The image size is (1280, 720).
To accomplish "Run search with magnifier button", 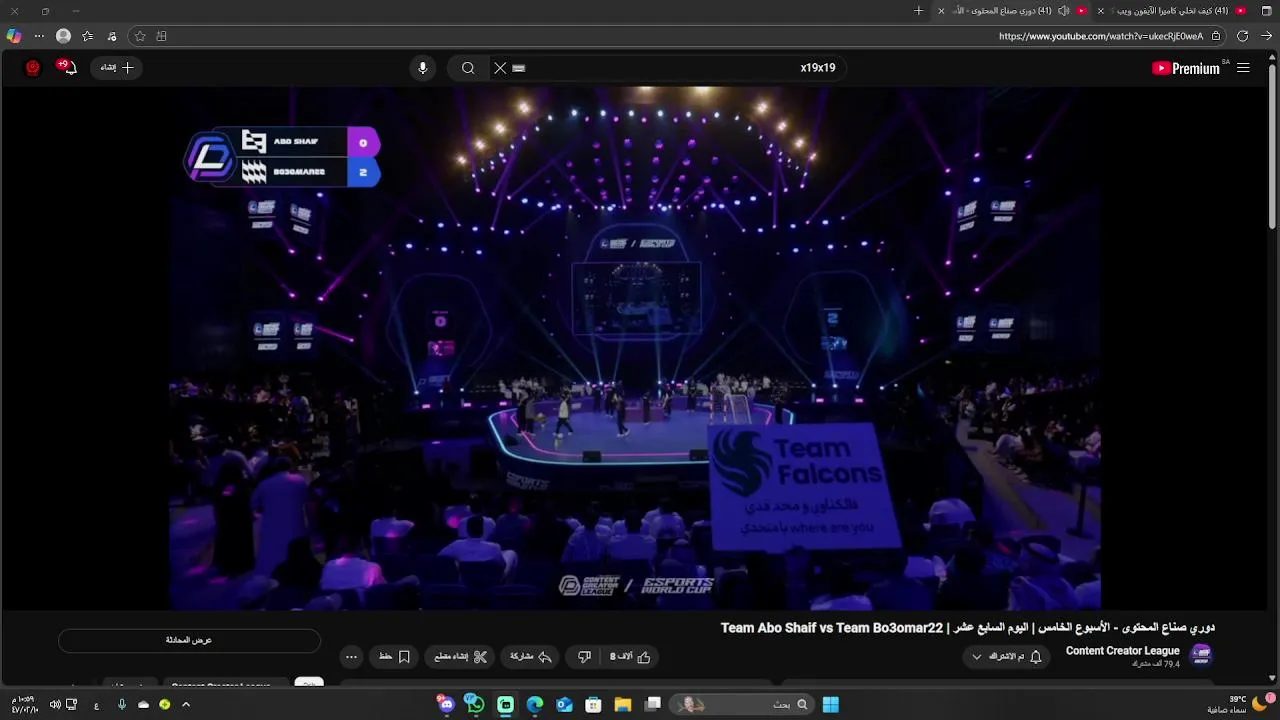I will coord(468,68).
